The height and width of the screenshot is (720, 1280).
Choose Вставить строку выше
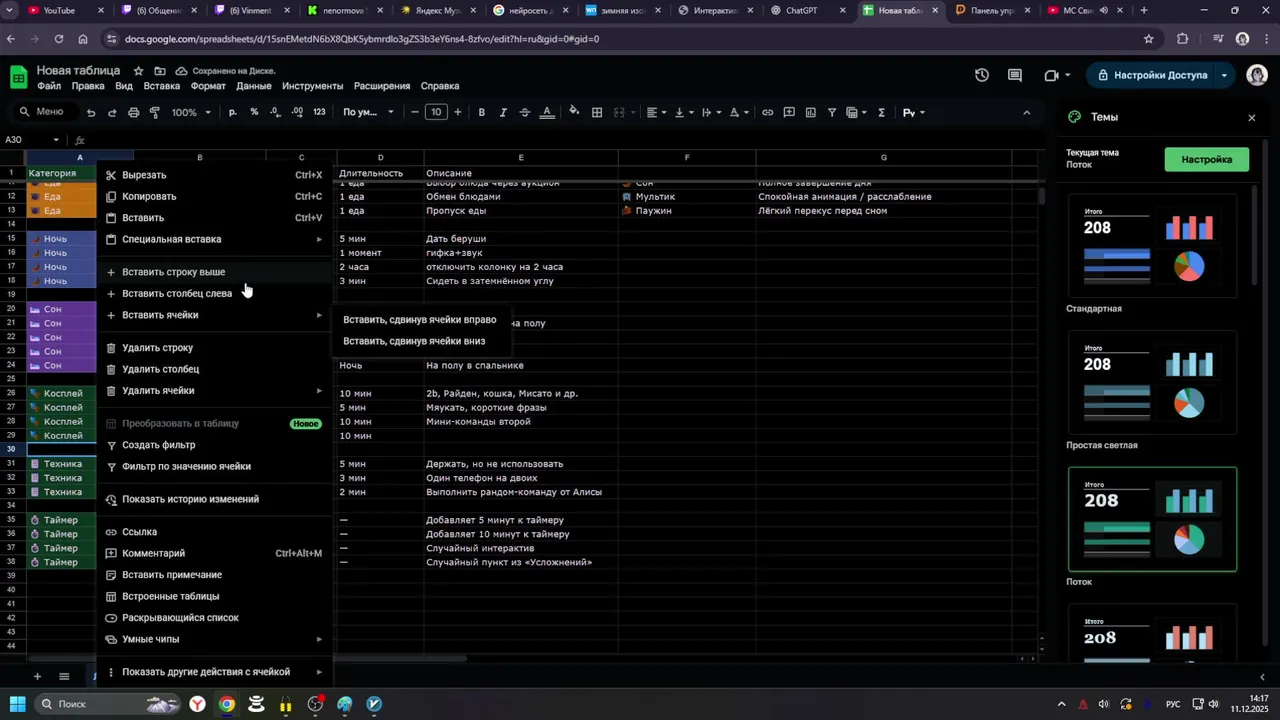click(214, 272)
